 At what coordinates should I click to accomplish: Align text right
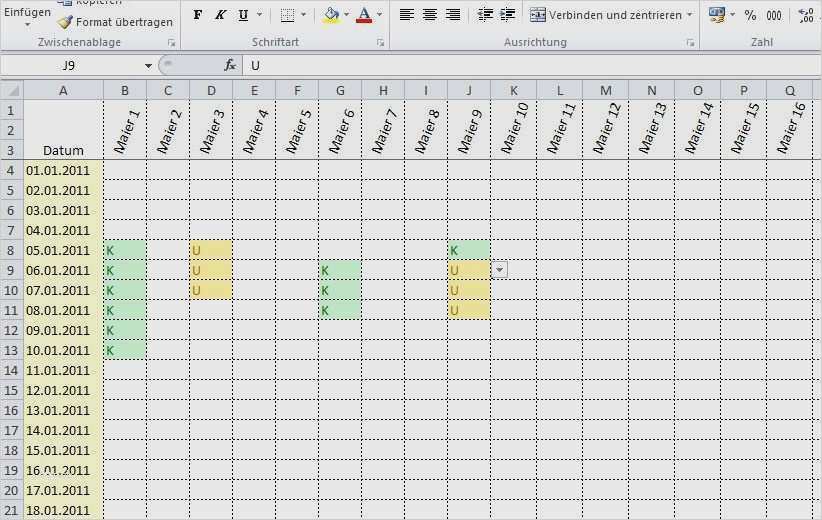click(452, 15)
